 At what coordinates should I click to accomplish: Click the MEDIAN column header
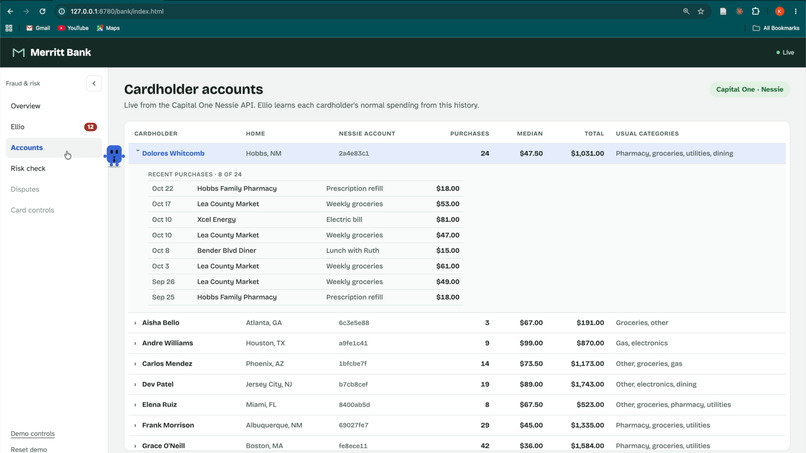click(x=529, y=133)
